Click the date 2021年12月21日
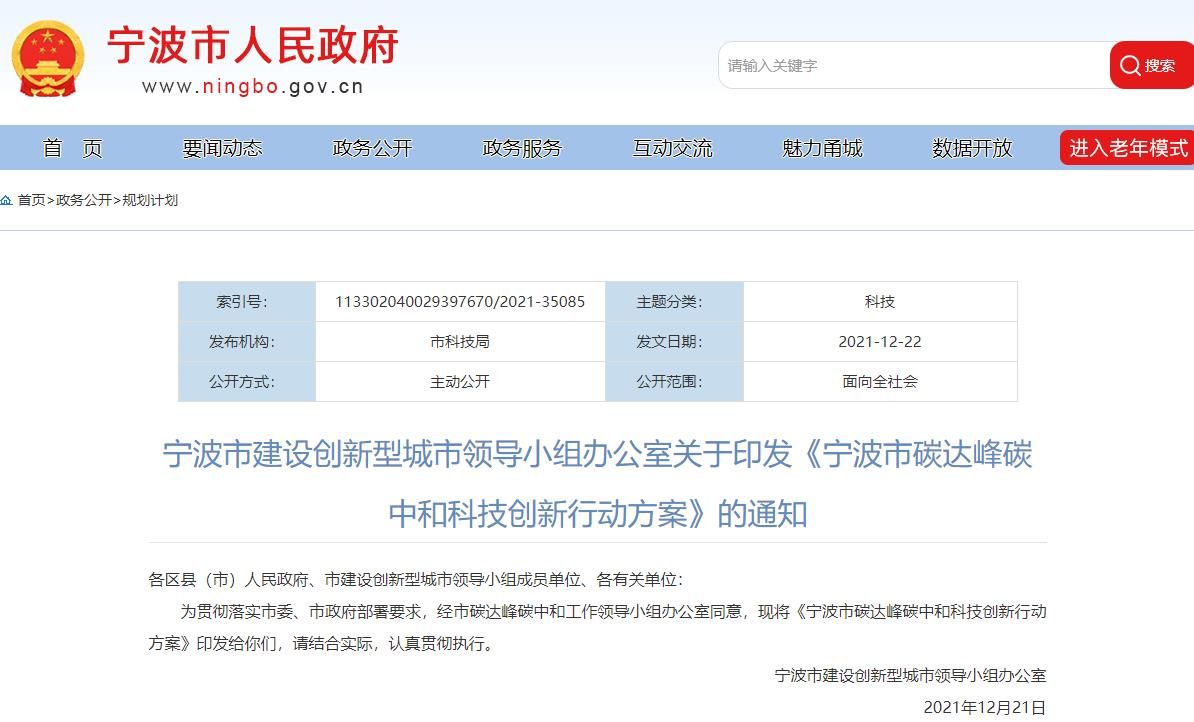The image size is (1194, 722). pyautogui.click(x=985, y=708)
